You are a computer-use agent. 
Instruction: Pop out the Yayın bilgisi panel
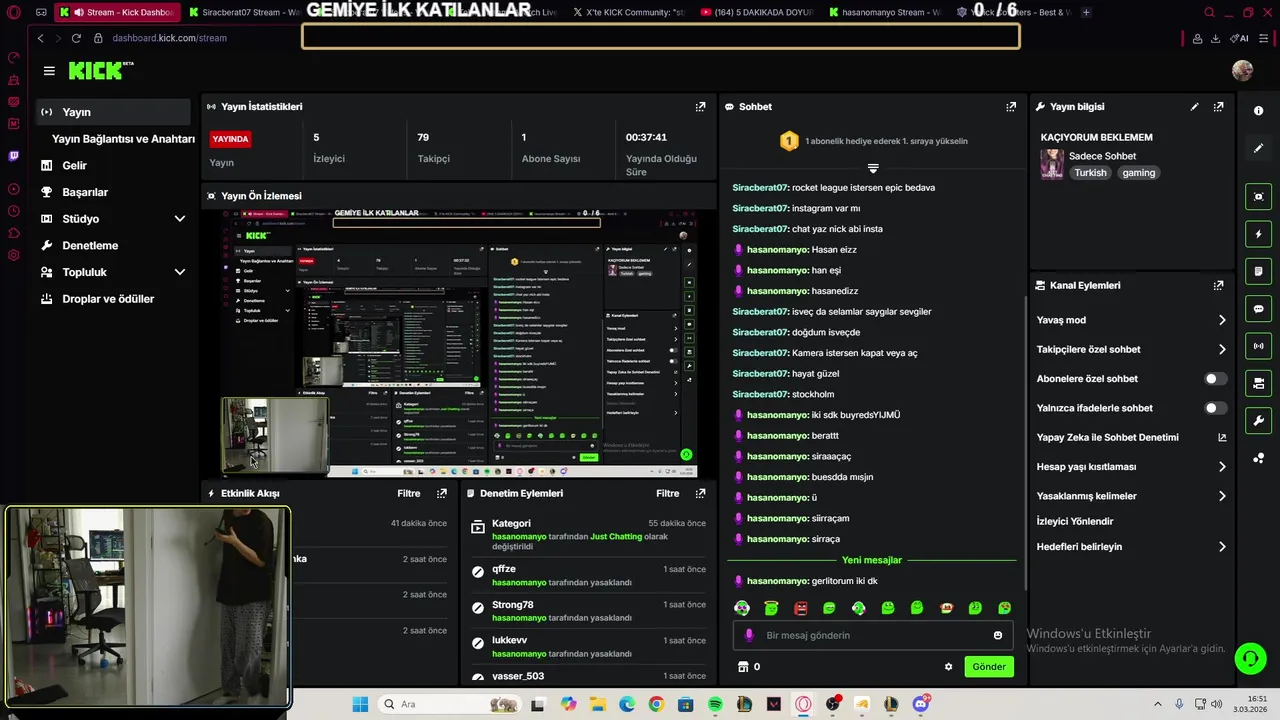[1218, 106]
